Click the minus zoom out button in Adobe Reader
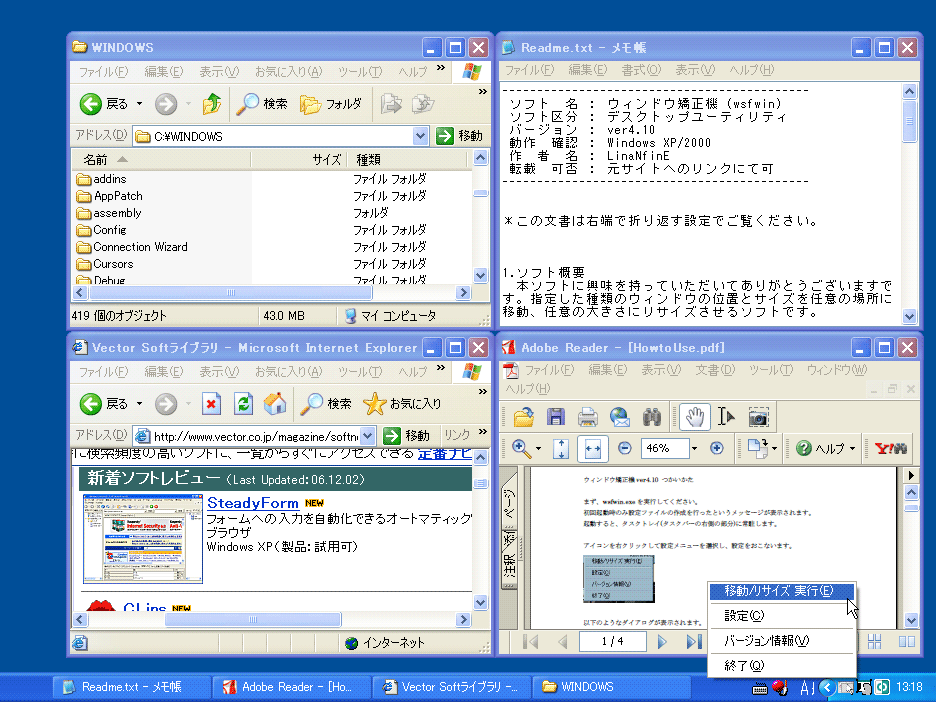Screen dimensions: 936x702 pos(624,448)
